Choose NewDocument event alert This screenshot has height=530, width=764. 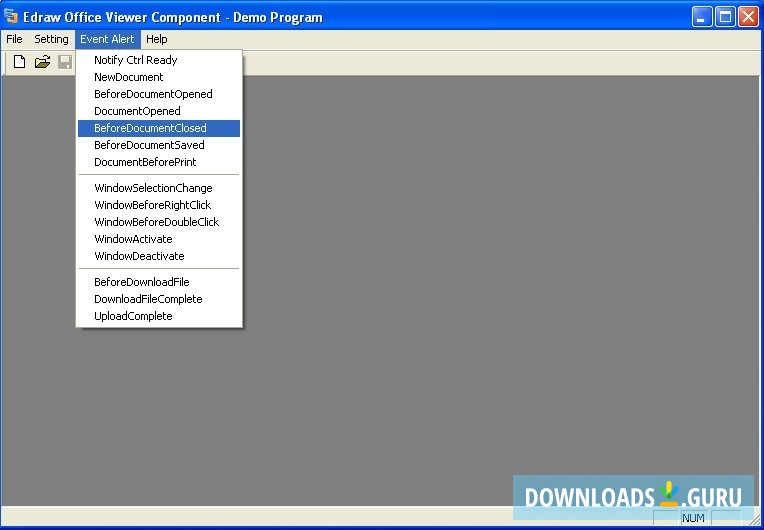click(x=159, y=77)
